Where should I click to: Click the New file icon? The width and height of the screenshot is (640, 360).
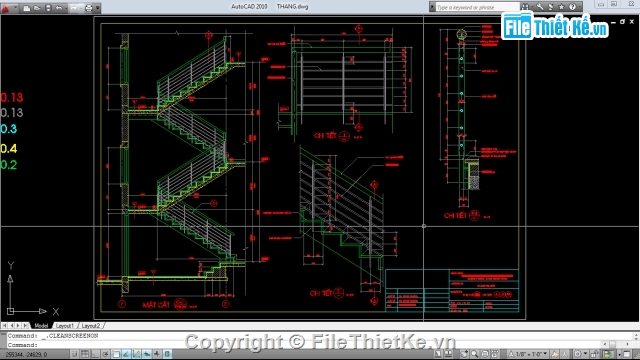click(27, 8)
